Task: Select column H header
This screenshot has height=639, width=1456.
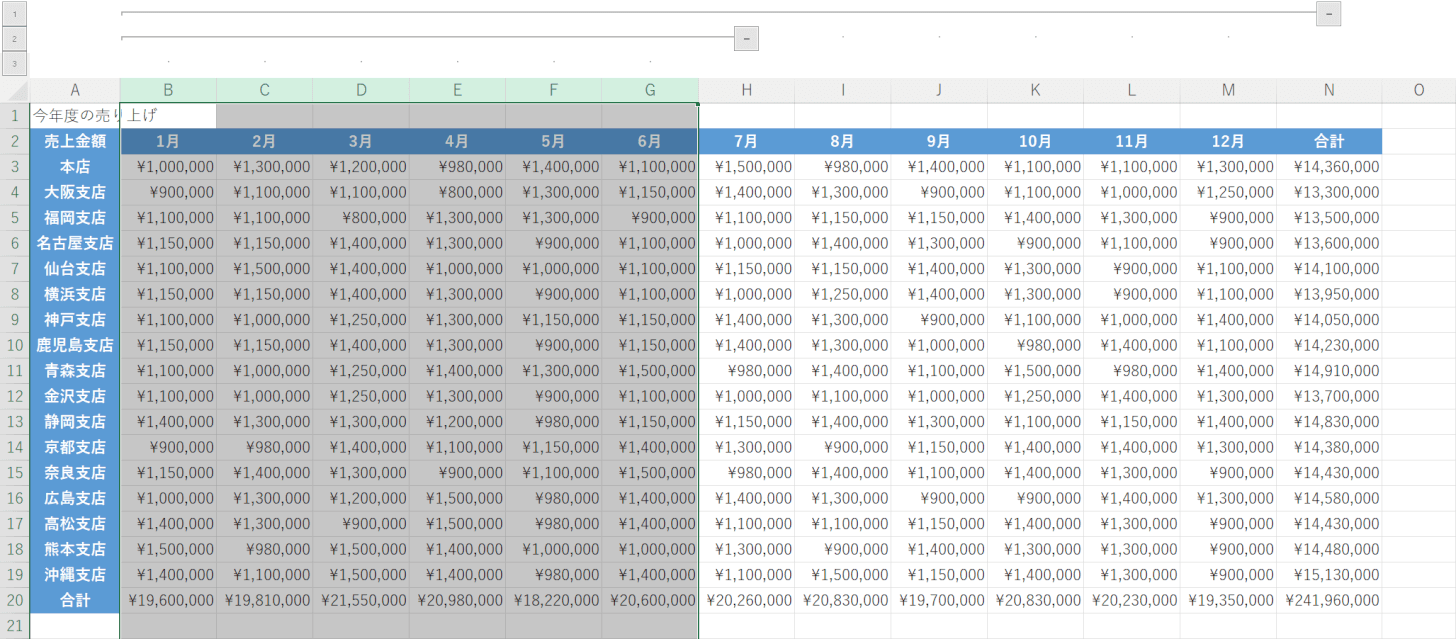Action: pyautogui.click(x=747, y=90)
